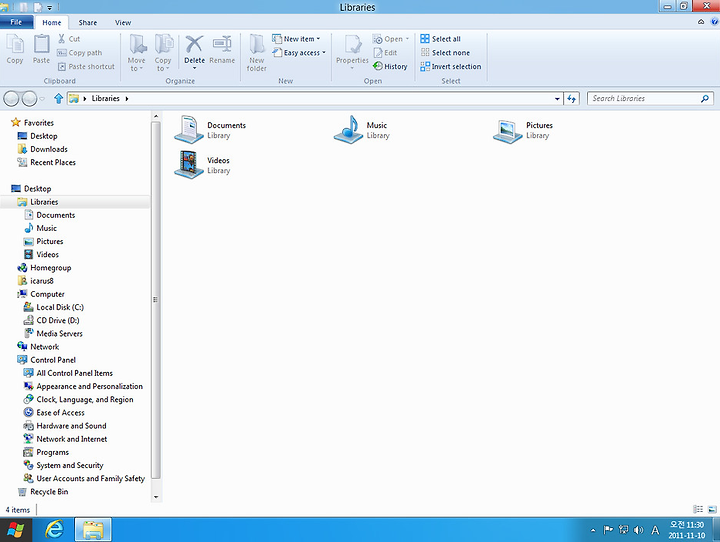The width and height of the screenshot is (720, 542).
Task: Click the Paste clipboard icon
Action: tap(41, 45)
